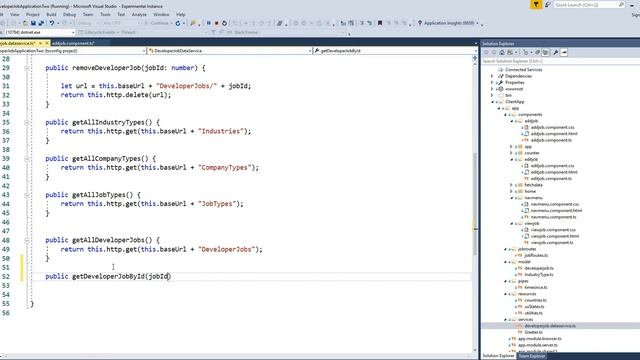Collapse getAllJobTypes code block
This screenshot has height=360, width=640.
tap(27, 195)
